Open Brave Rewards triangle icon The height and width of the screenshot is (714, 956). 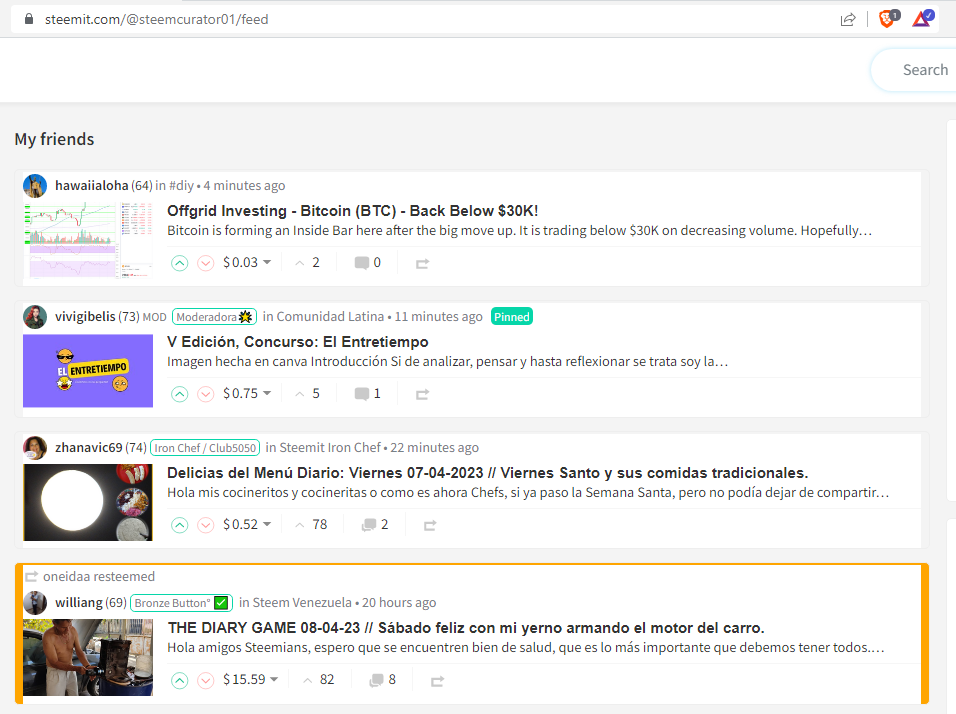point(922,19)
